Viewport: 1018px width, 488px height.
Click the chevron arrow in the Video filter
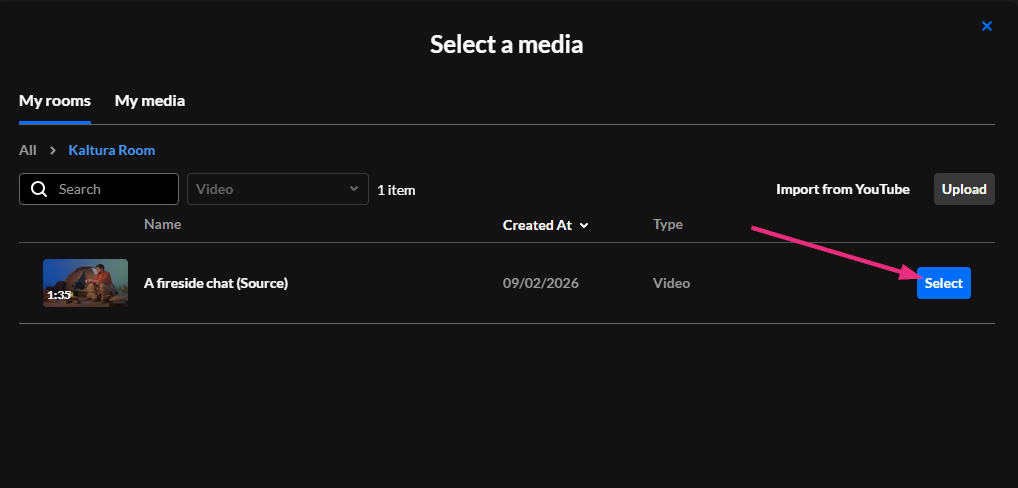tap(353, 188)
